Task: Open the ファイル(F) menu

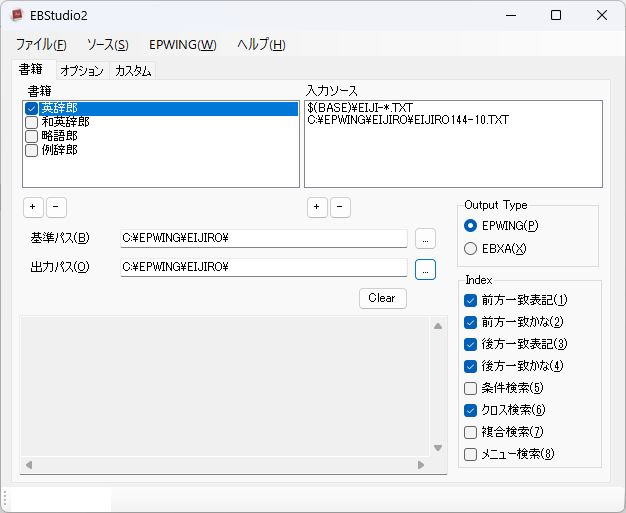Action: pos(41,45)
